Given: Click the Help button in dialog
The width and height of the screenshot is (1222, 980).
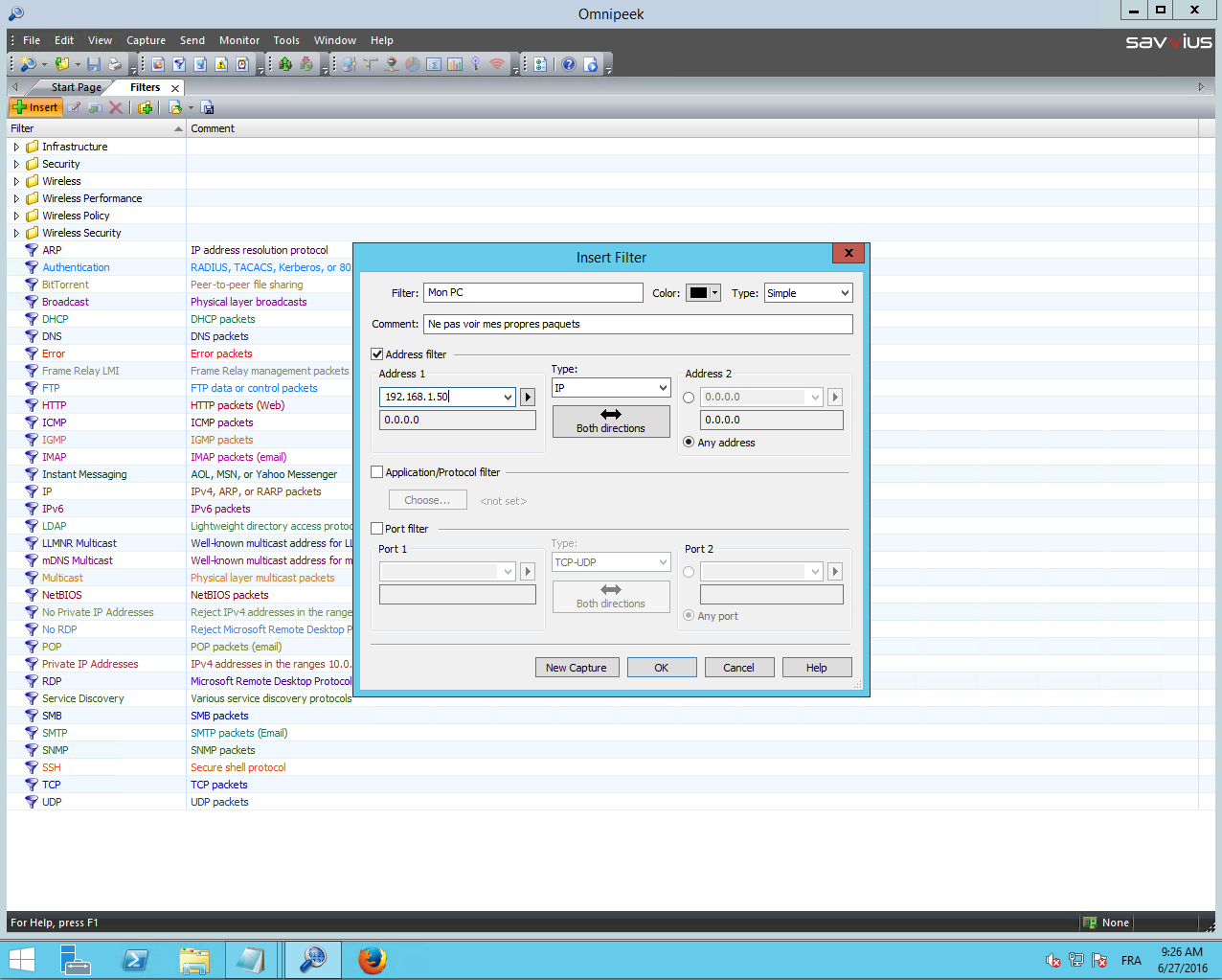Looking at the screenshot, I should point(817,668).
